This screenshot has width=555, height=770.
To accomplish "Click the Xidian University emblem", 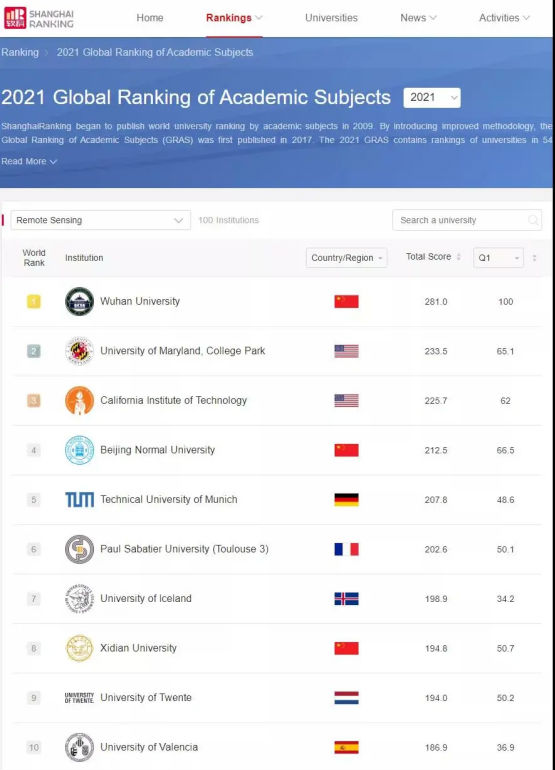I will point(80,648).
